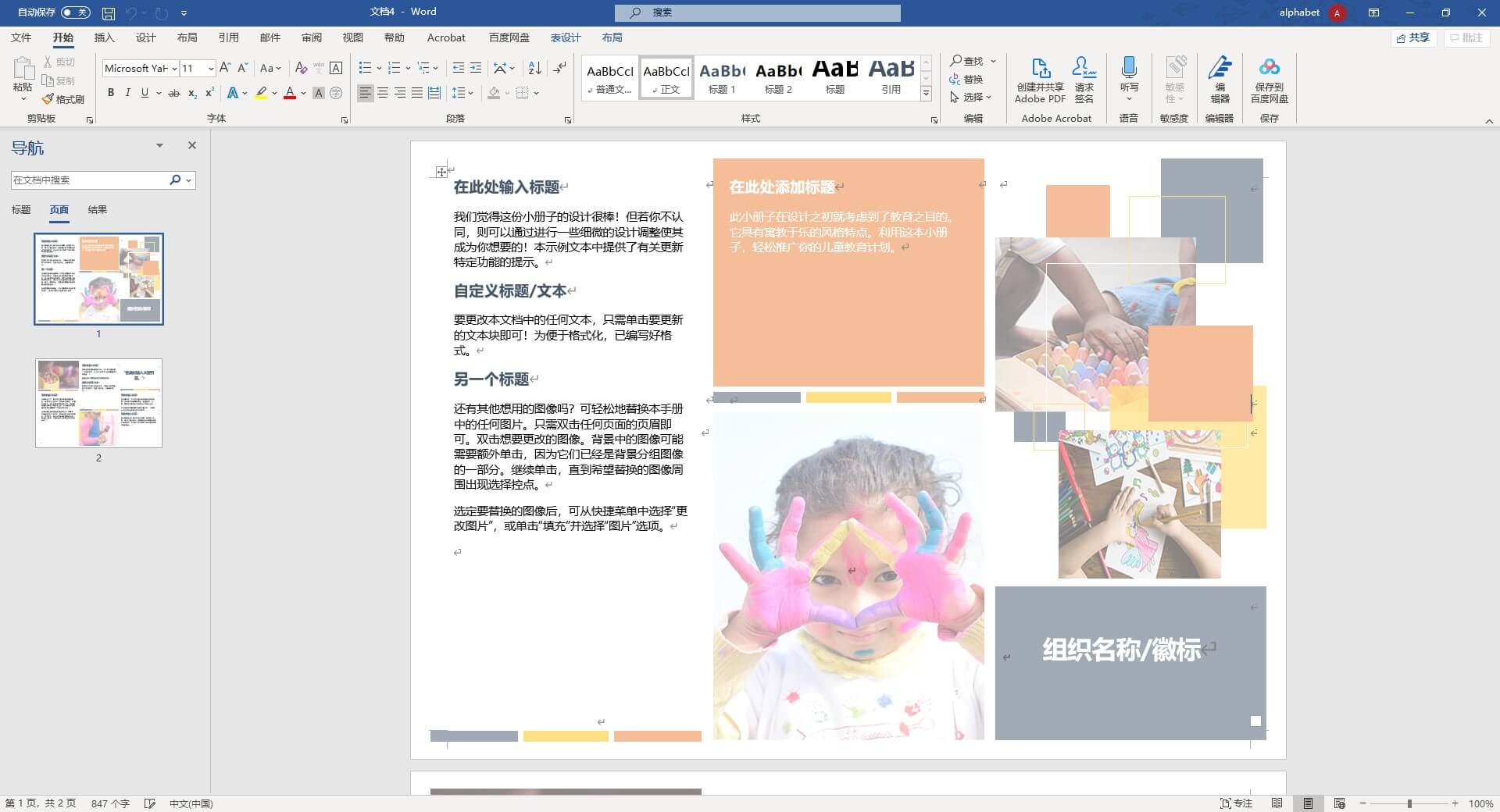
Task: Create and share Adobe PDF
Action: pos(1039,78)
